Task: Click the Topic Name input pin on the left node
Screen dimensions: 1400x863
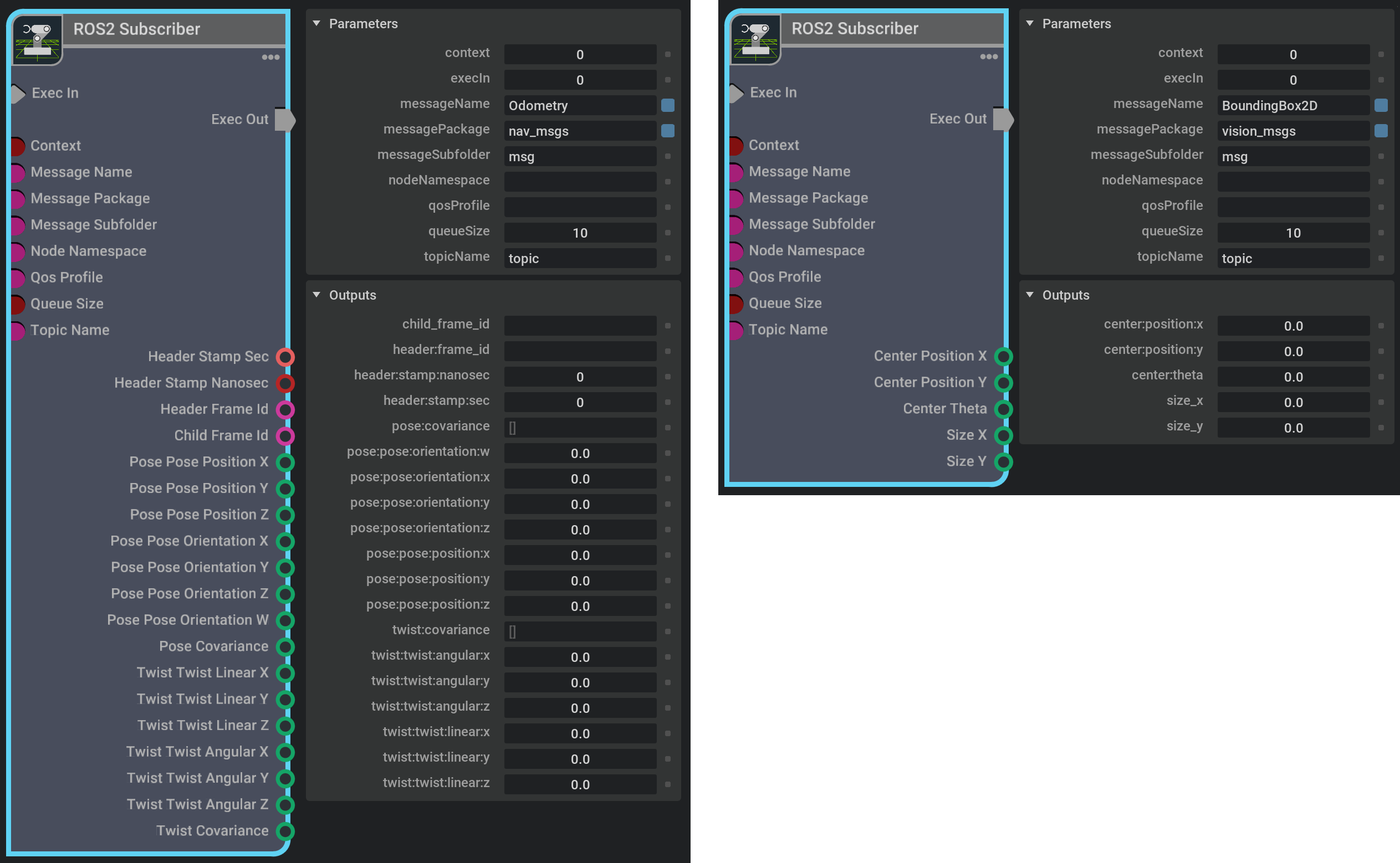Action: pyautogui.click(x=17, y=330)
